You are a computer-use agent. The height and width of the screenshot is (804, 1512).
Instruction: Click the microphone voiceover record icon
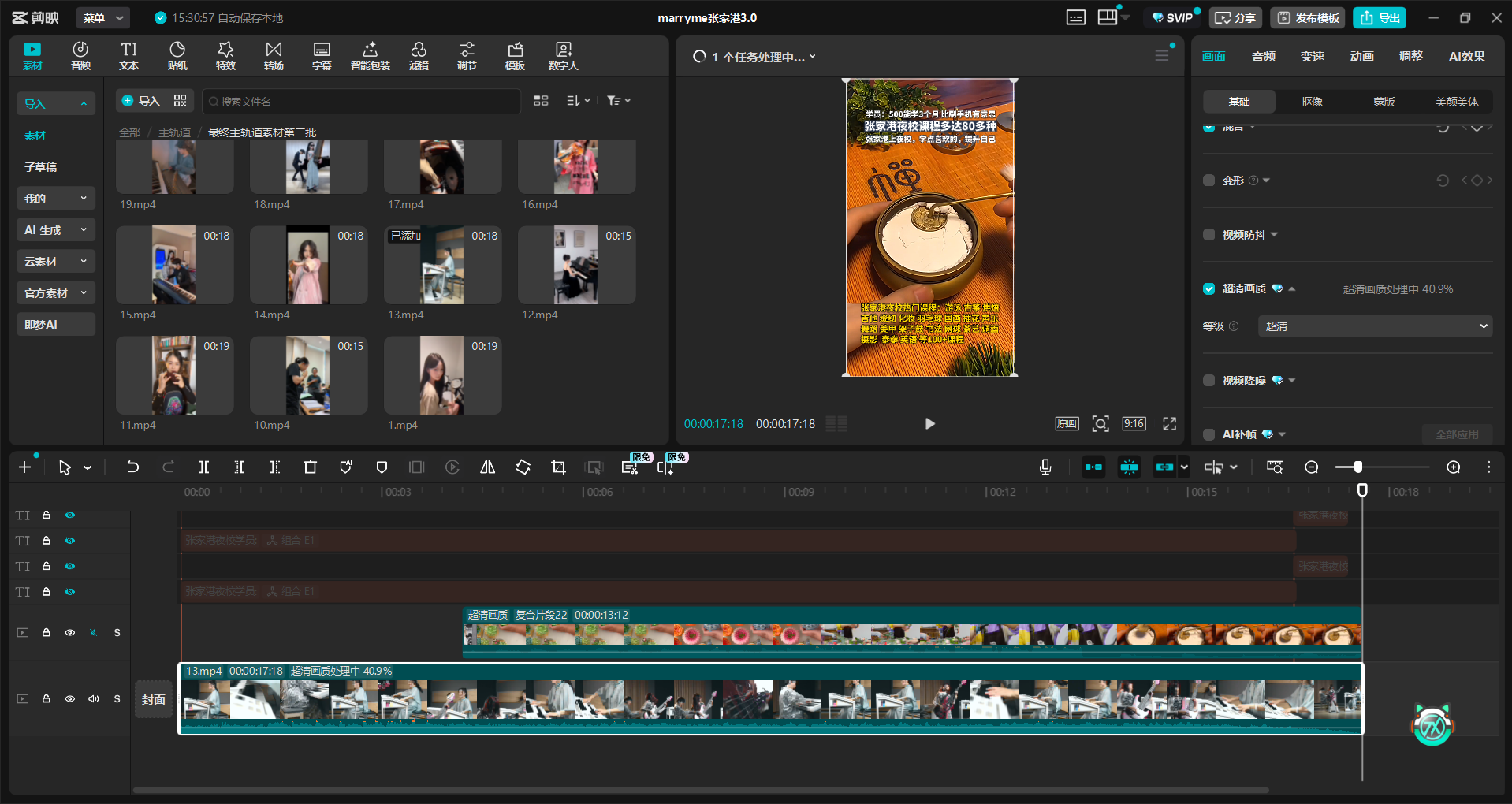coord(1045,467)
